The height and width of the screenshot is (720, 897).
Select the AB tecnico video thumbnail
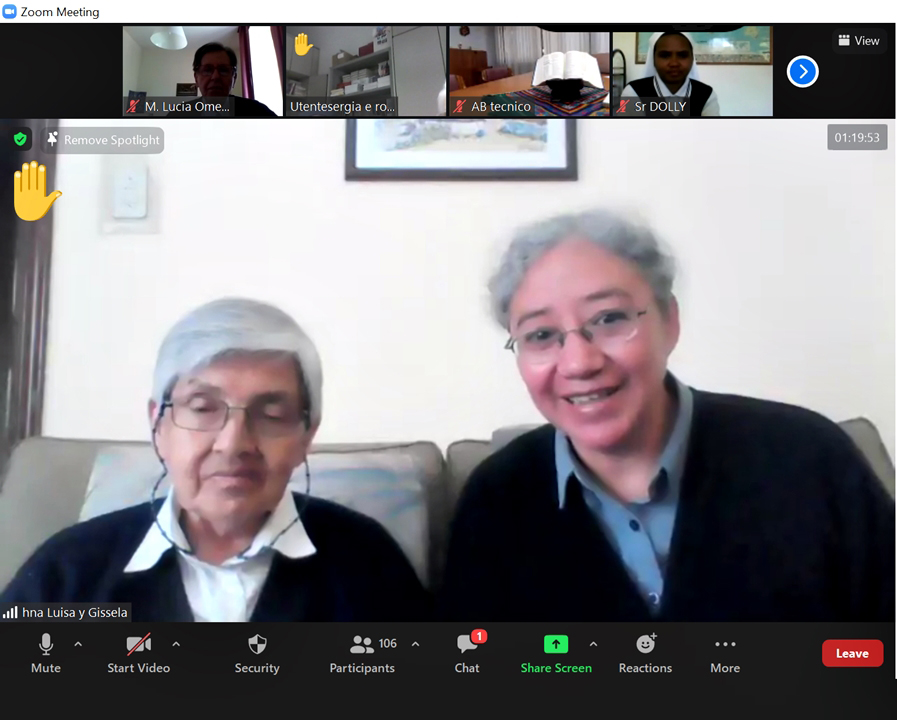coord(529,71)
